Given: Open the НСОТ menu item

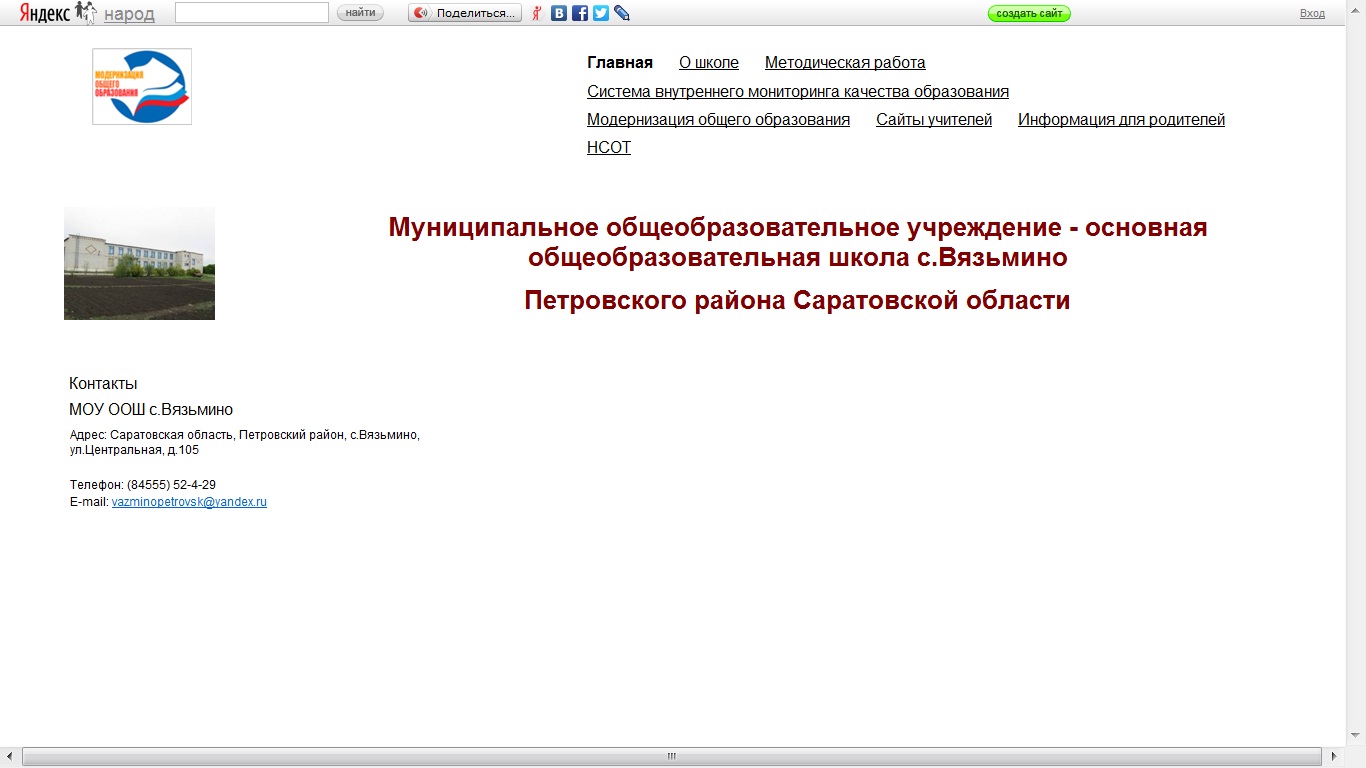Looking at the screenshot, I should pyautogui.click(x=609, y=148).
